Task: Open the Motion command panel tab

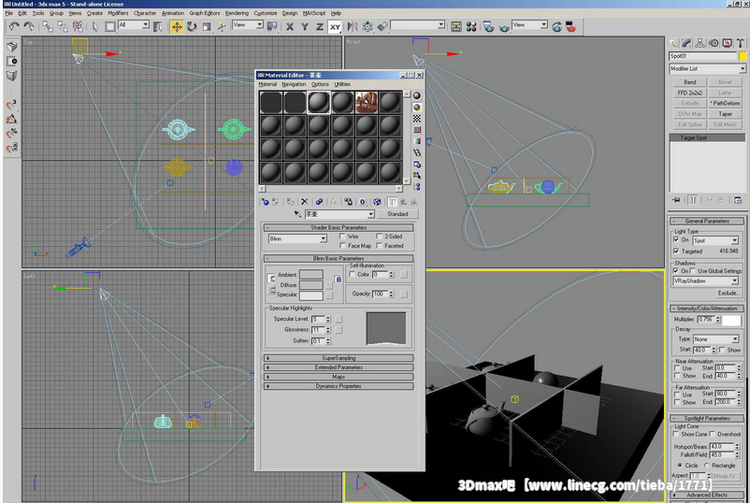Action: pyautogui.click(x=713, y=44)
